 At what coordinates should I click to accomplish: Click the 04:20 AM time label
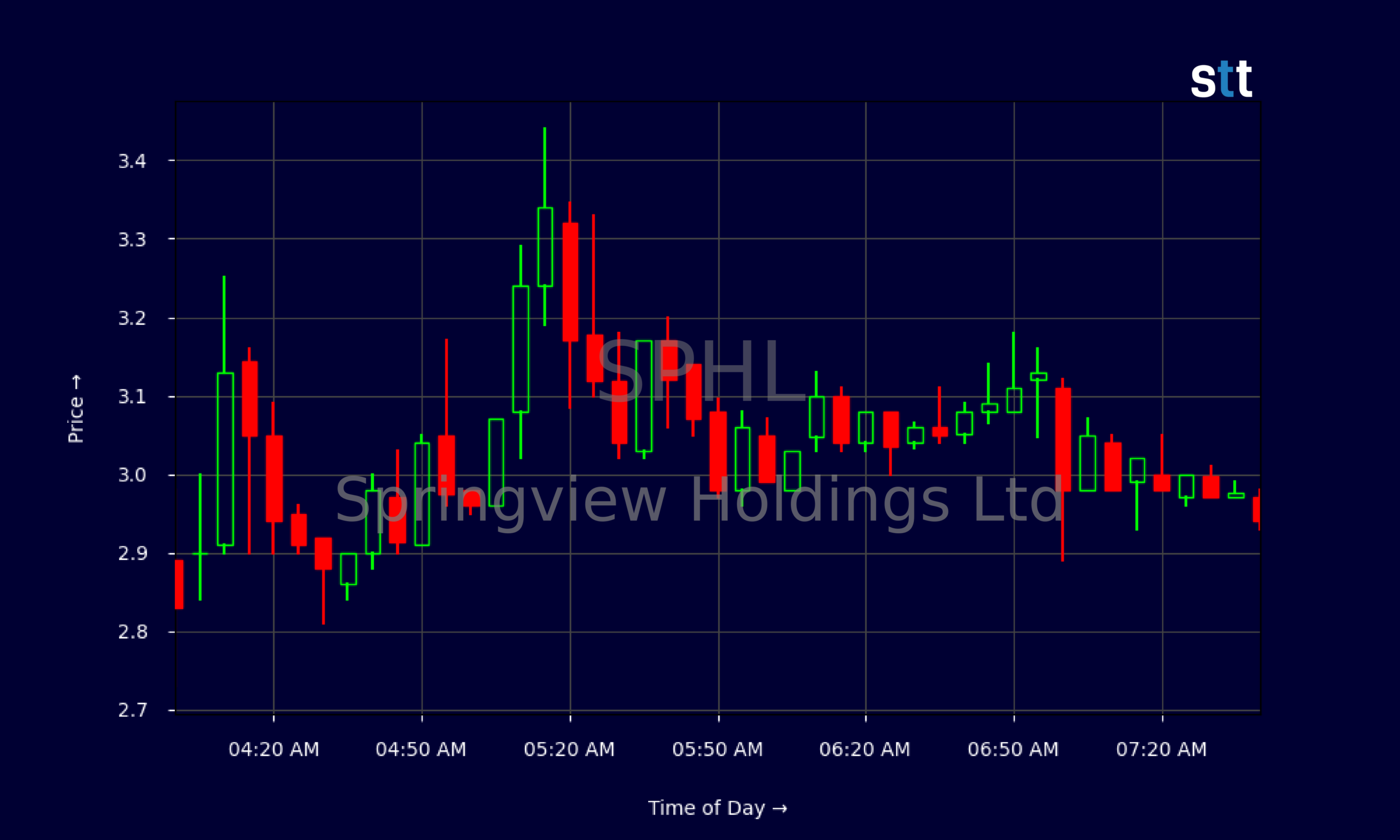pos(274,749)
